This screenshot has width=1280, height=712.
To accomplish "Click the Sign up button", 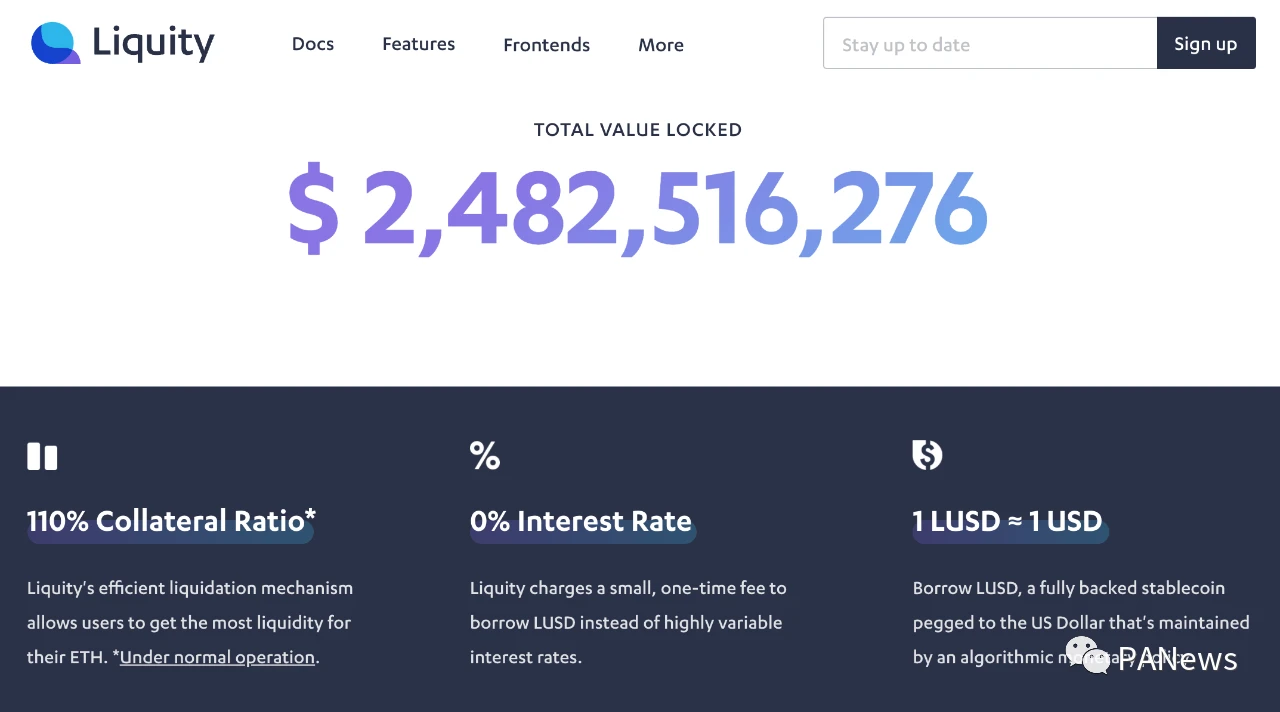I will point(1206,43).
